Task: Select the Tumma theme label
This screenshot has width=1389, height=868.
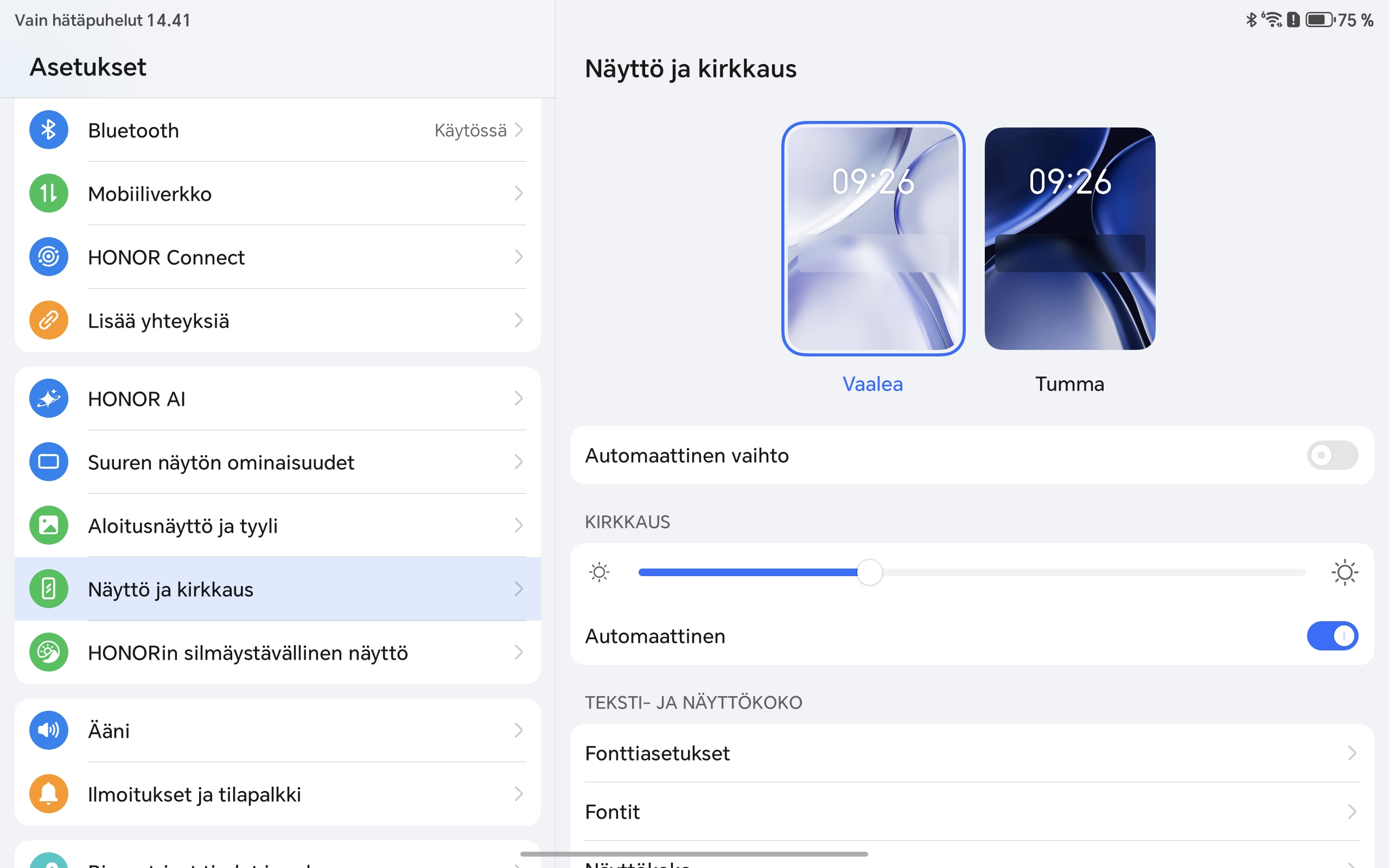Action: 1069,384
